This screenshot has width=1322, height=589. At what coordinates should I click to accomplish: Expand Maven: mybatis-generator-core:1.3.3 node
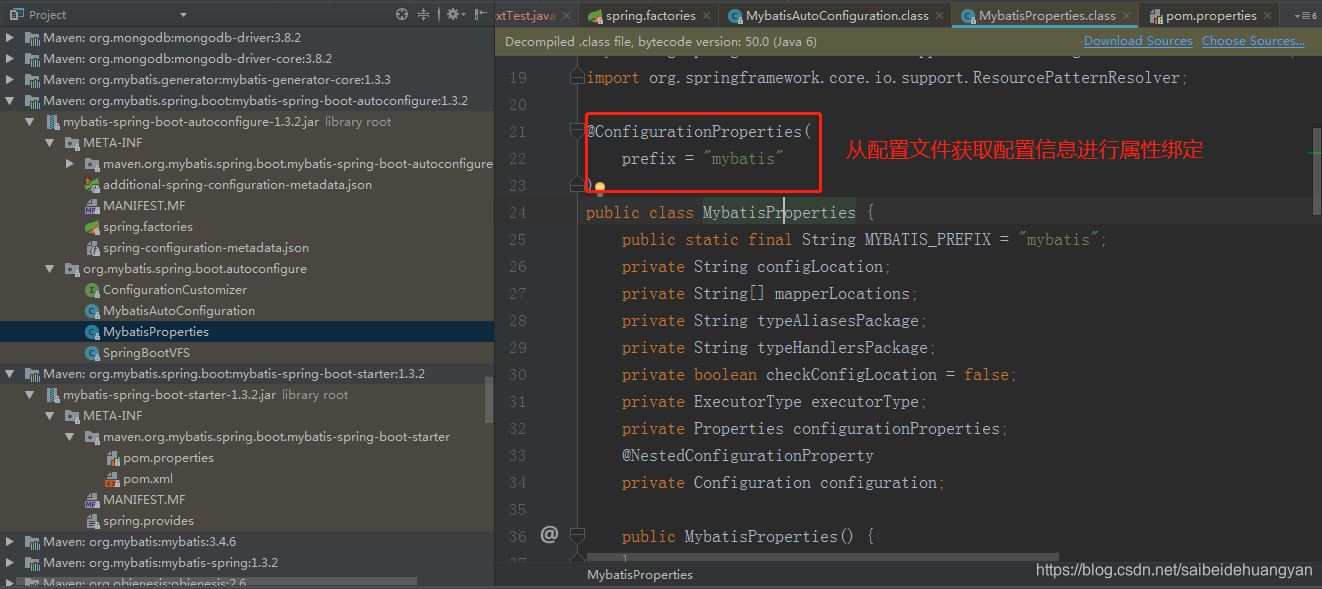[x=11, y=80]
